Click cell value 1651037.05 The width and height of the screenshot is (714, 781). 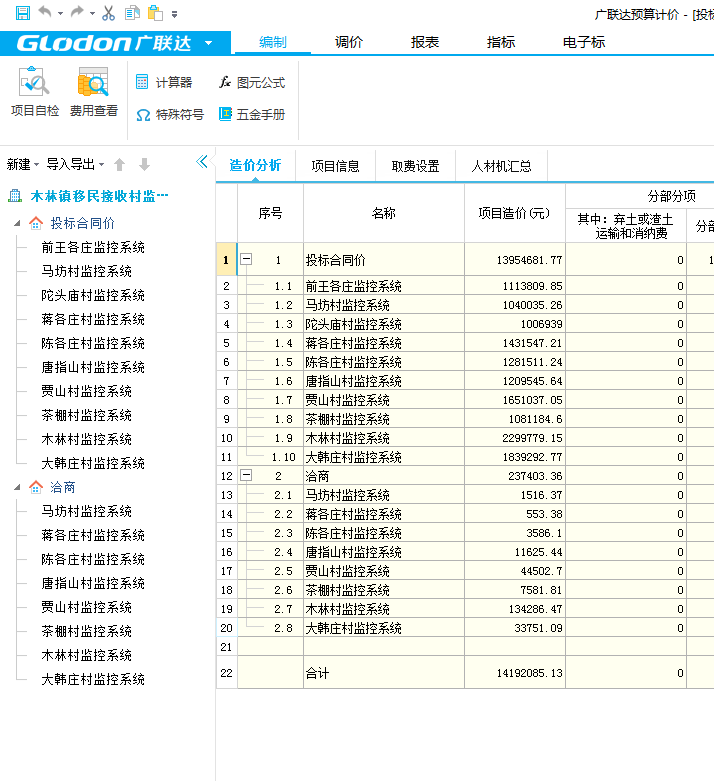tap(515, 400)
